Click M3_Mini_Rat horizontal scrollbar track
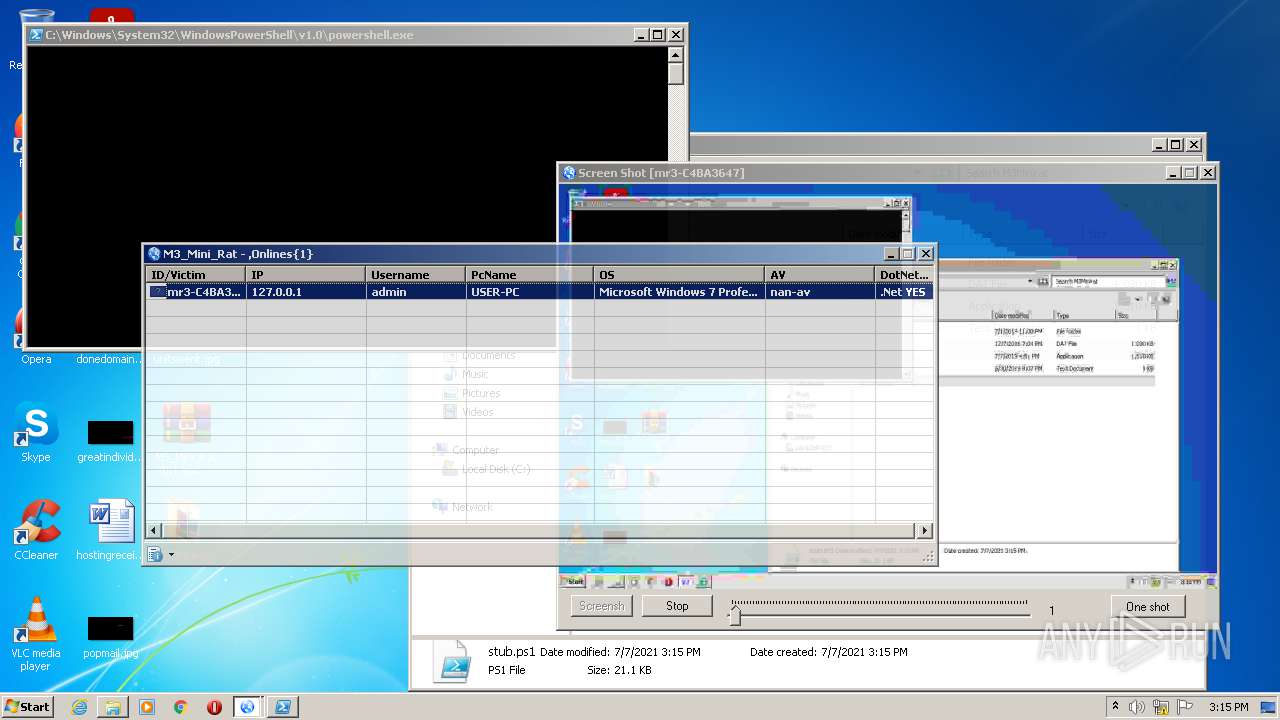This screenshot has height=720, width=1280. tap(539, 531)
